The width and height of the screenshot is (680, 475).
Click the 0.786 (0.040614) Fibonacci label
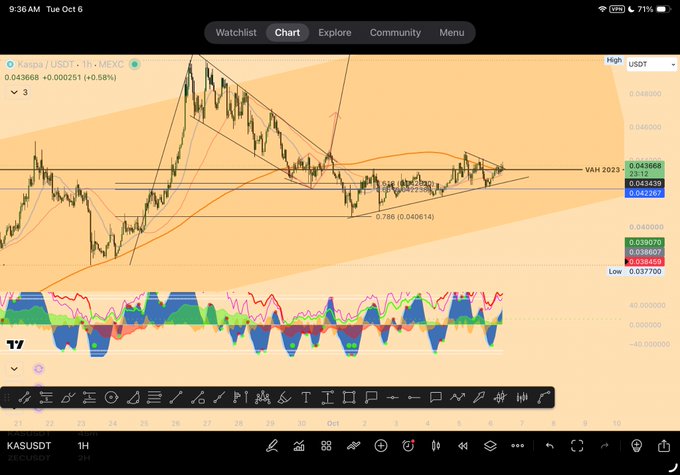(x=405, y=217)
